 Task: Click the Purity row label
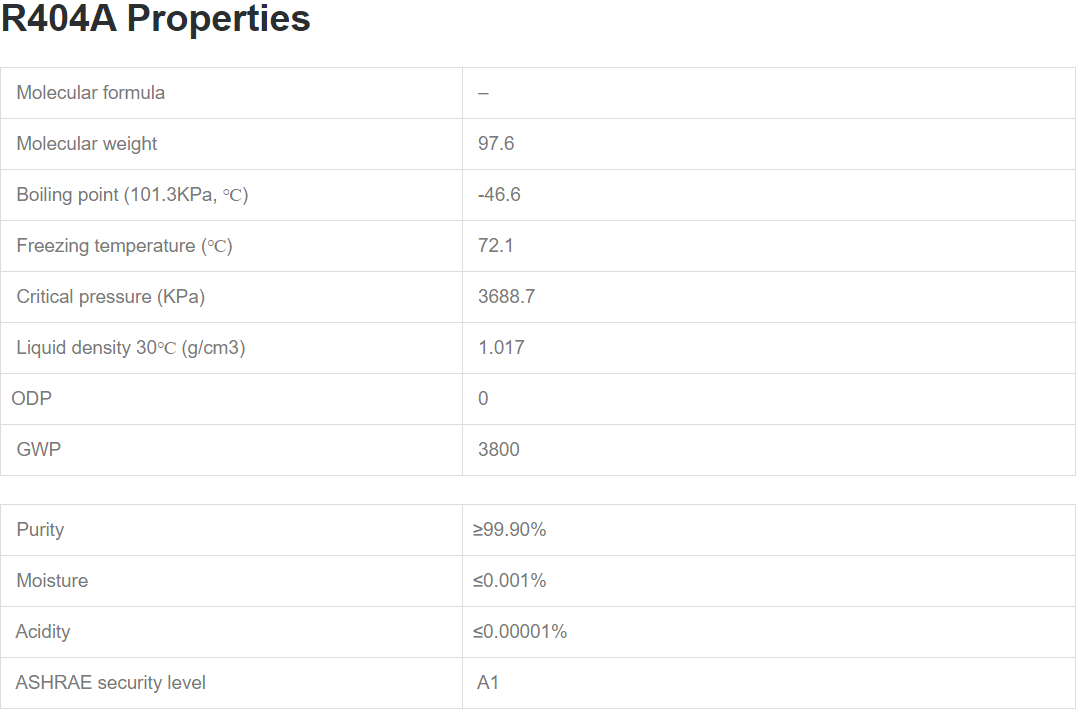click(40, 530)
